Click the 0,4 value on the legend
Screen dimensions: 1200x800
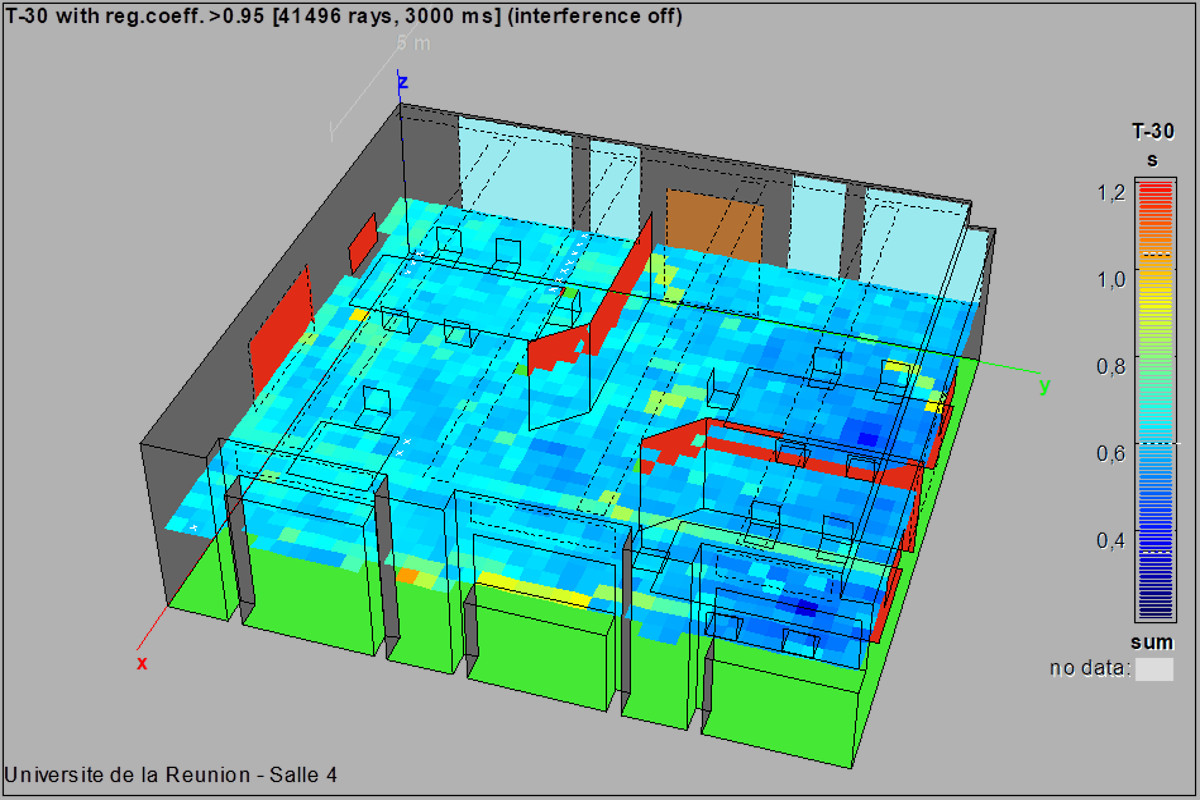(x=1112, y=540)
